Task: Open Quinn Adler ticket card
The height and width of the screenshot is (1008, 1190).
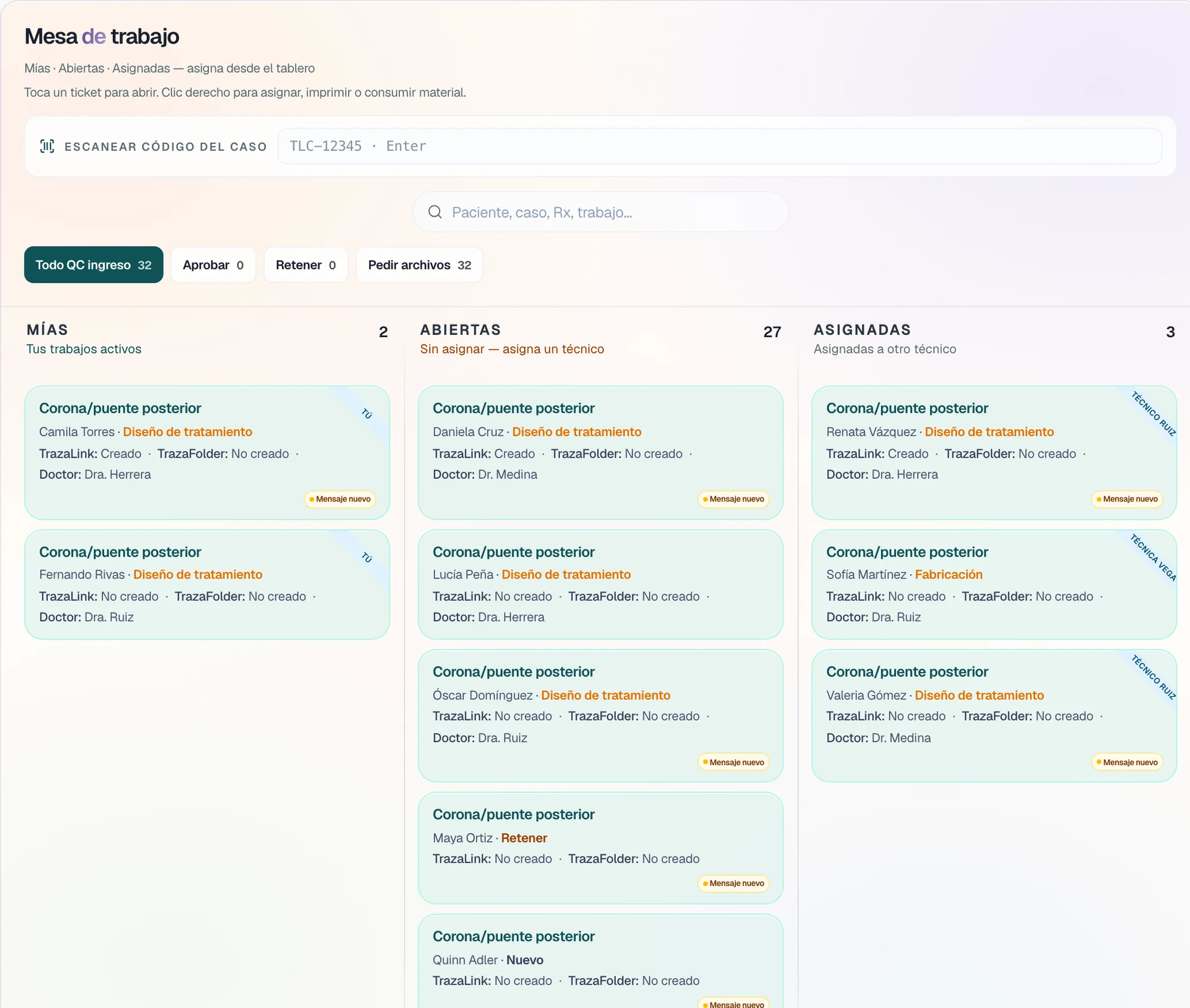Action: click(600, 962)
